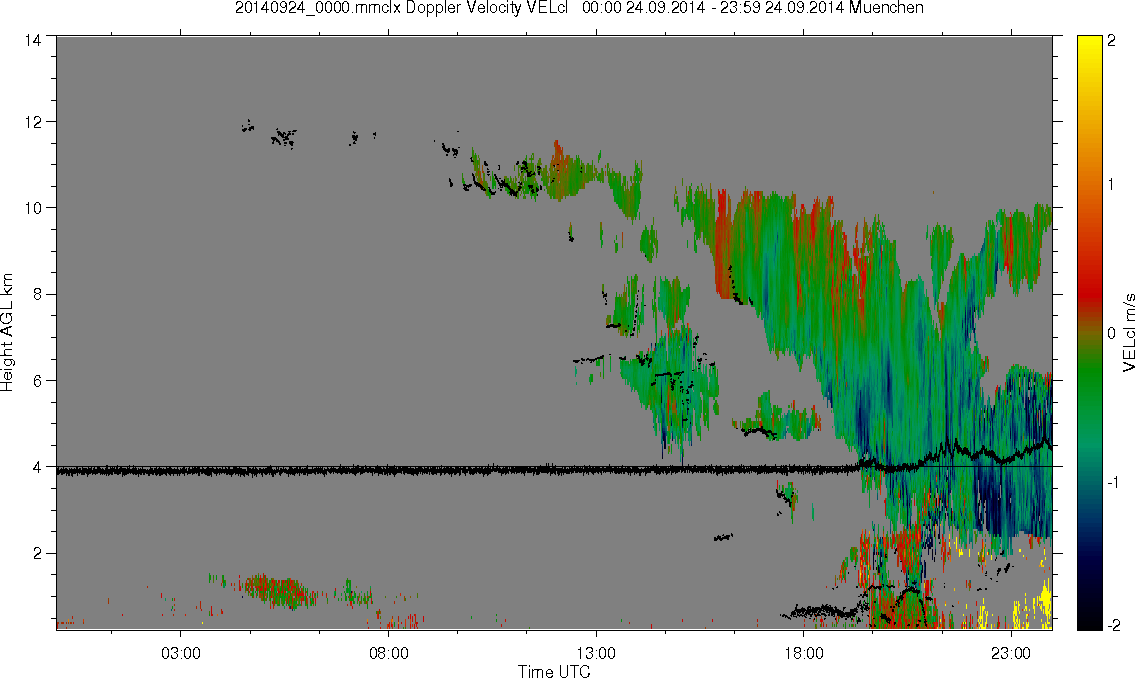
Task: Click the '03:00' time axis label
Action: point(180,653)
